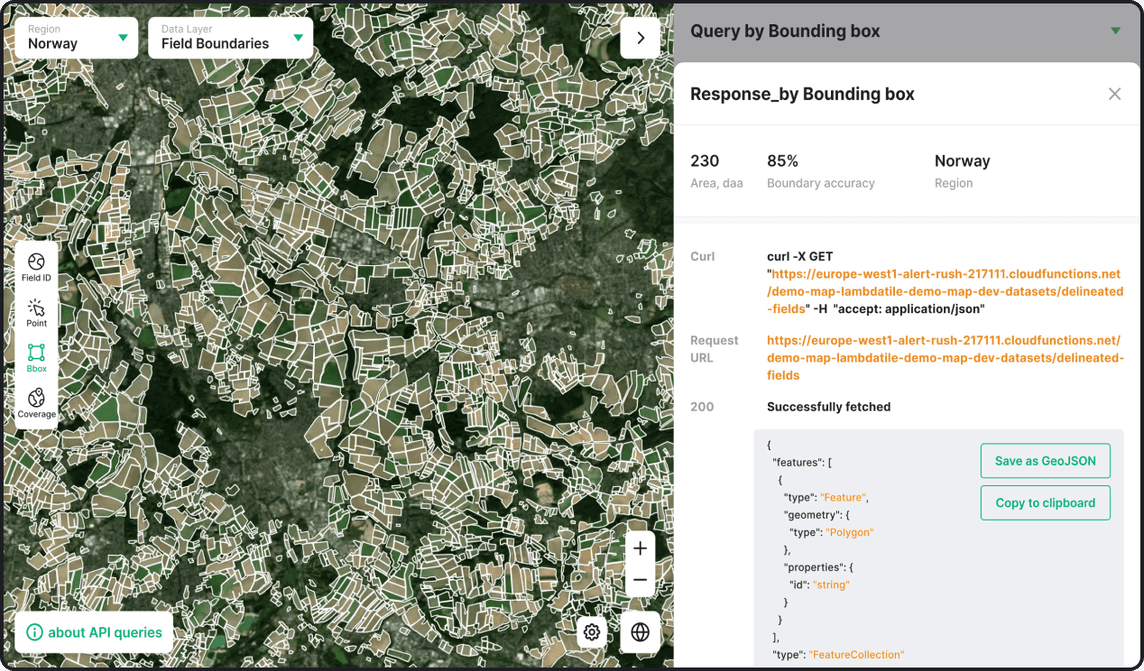The height and width of the screenshot is (671, 1144).
Task: Click the Area, daa label
Action: coord(716,184)
